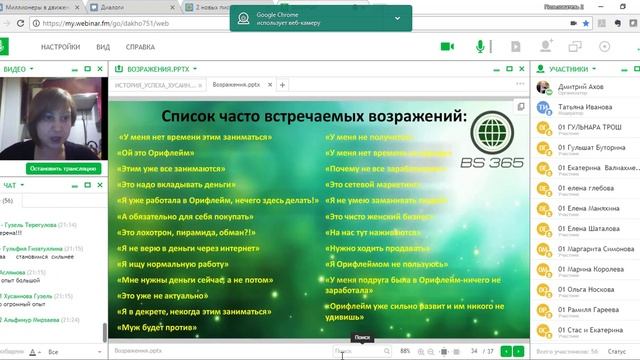Open the Evernote extension icon
Viewport: 640px width, 360px height.
pos(618,23)
